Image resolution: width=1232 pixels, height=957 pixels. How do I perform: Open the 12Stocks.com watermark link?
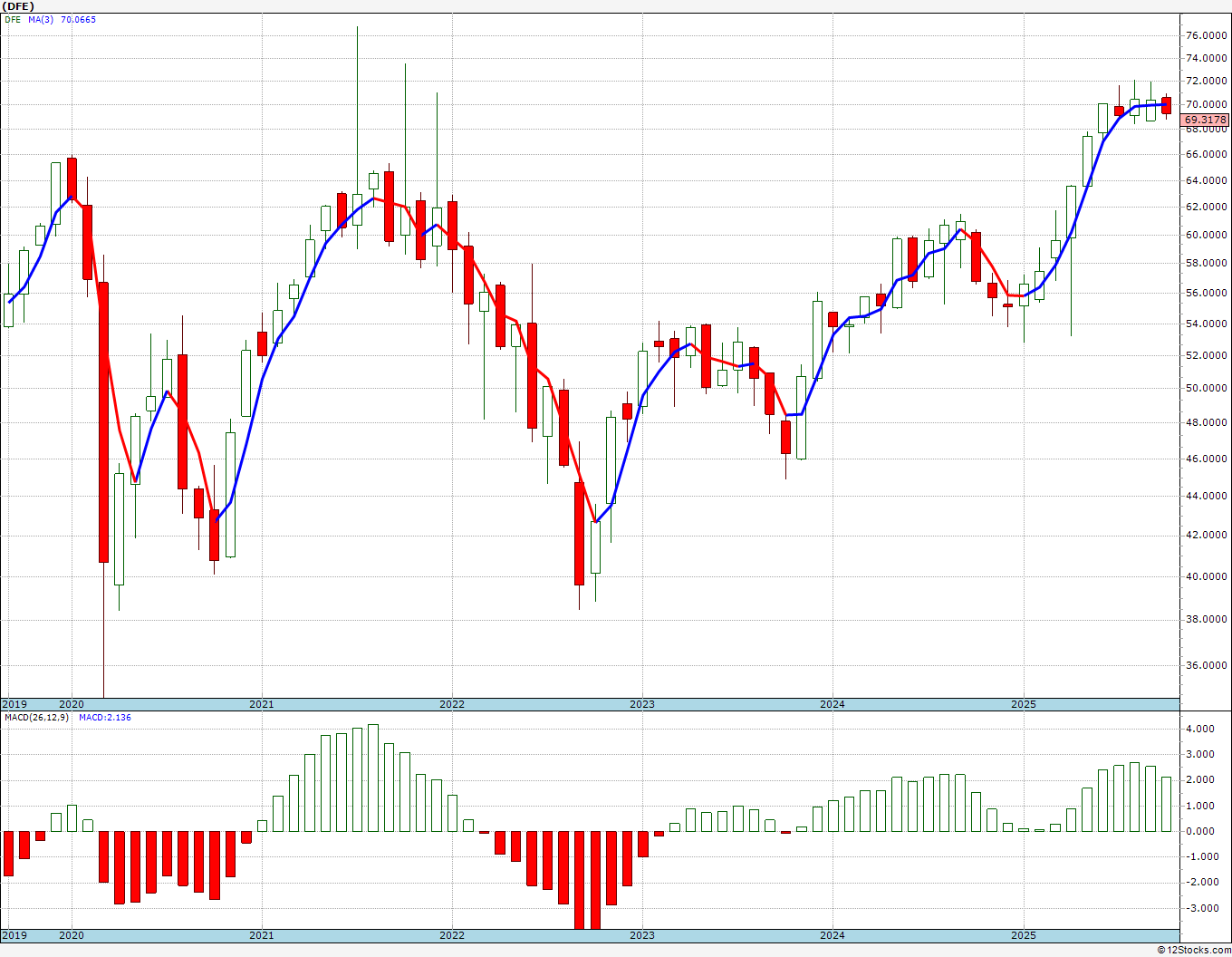[1194, 950]
